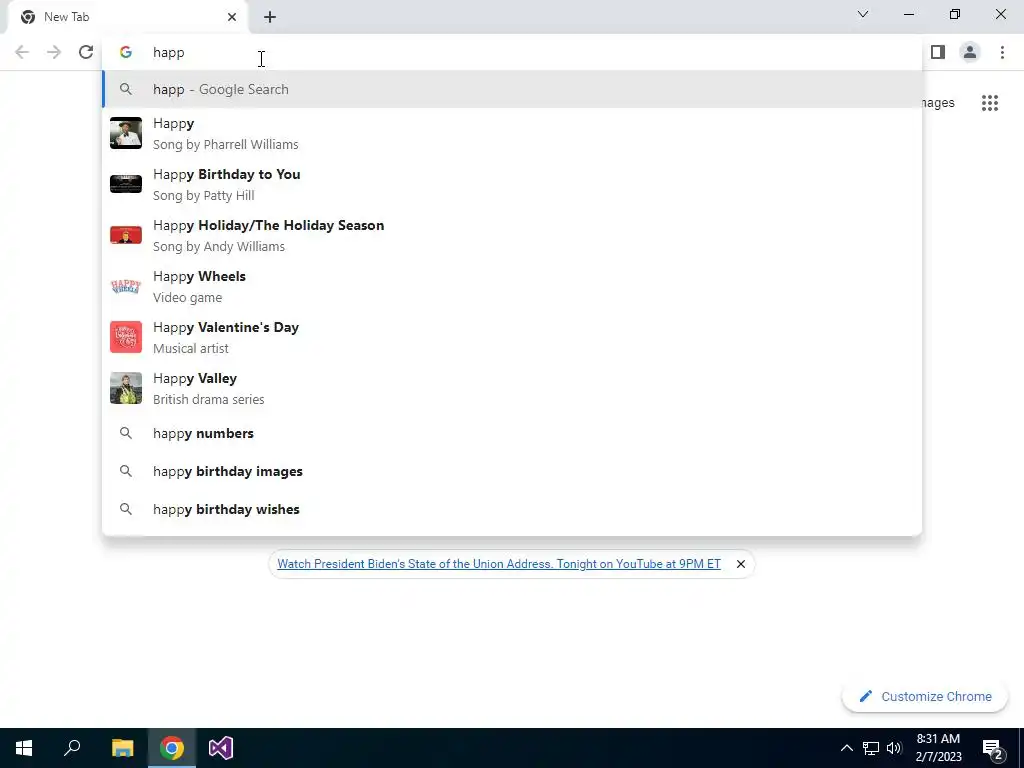Open the notification center icon

point(993,748)
